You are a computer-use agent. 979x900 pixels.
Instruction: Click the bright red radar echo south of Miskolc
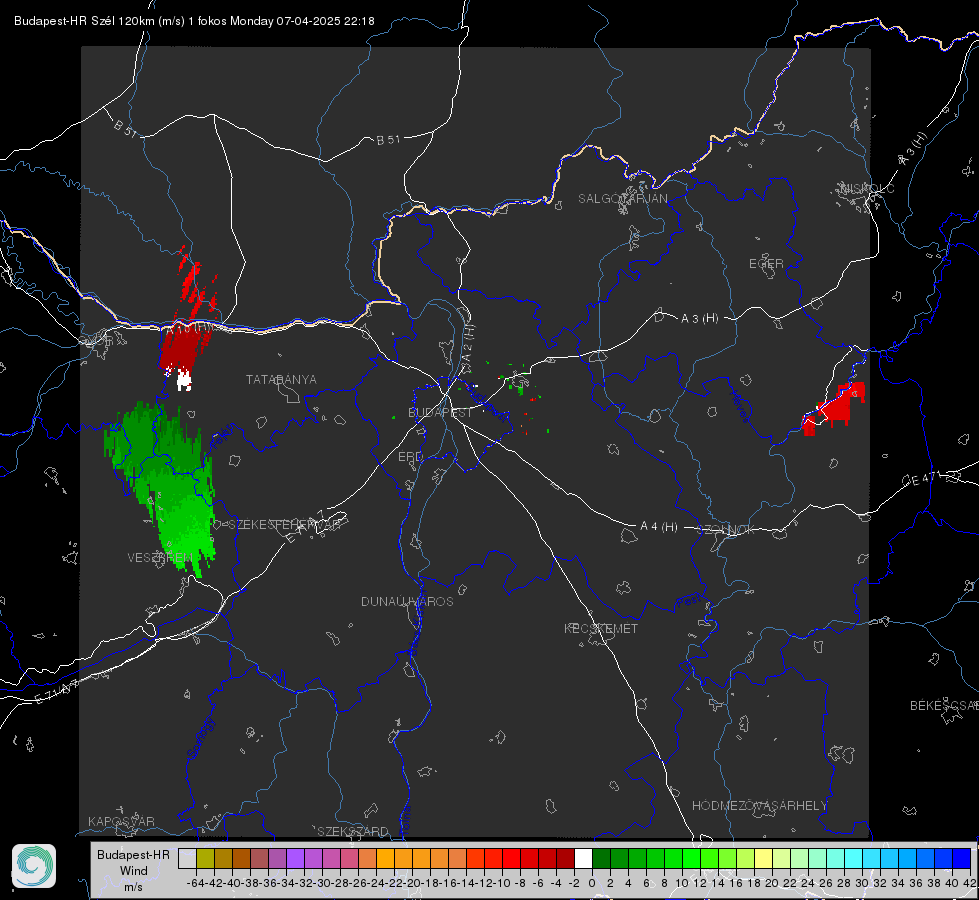[x=835, y=409]
